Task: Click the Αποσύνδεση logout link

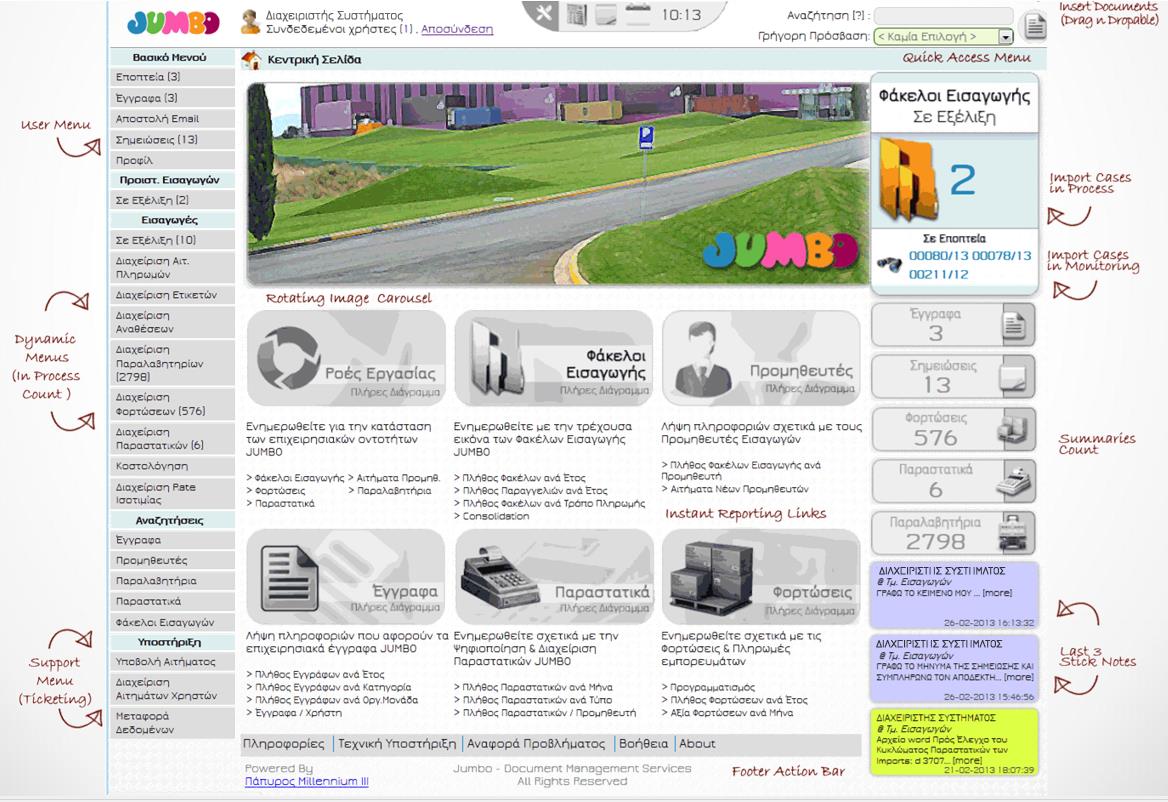Action: pos(457,29)
